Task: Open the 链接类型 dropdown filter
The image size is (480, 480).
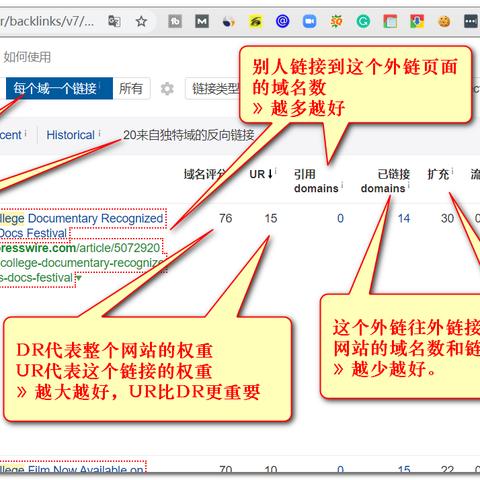Action: click(213, 89)
